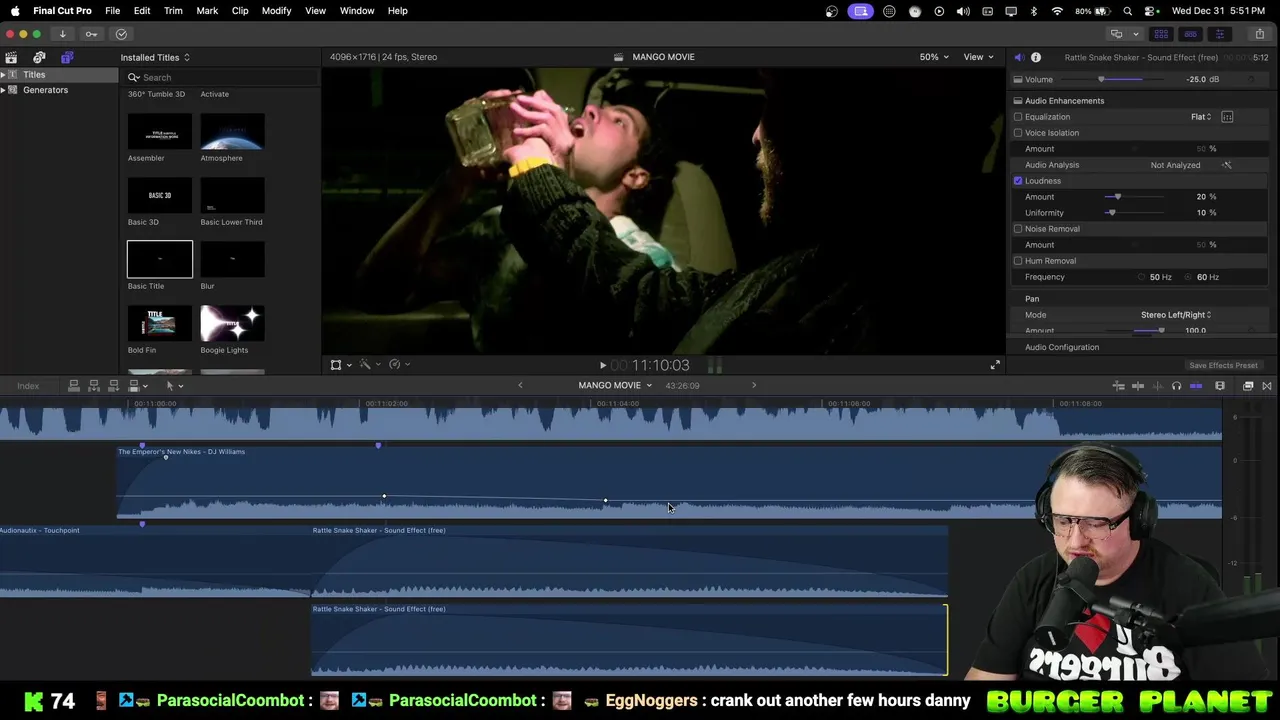Screen dimensions: 1280x720
Task: Enable Hum Removal checkbox
Action: point(1018,261)
